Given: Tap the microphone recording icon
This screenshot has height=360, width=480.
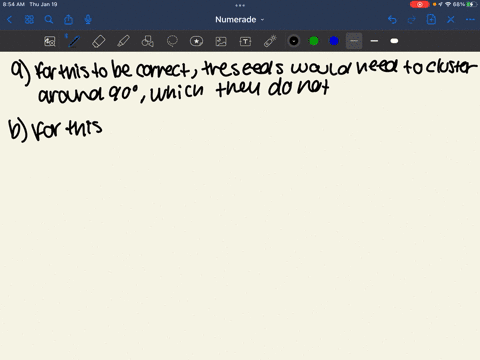Looking at the screenshot, I should click(88, 20).
